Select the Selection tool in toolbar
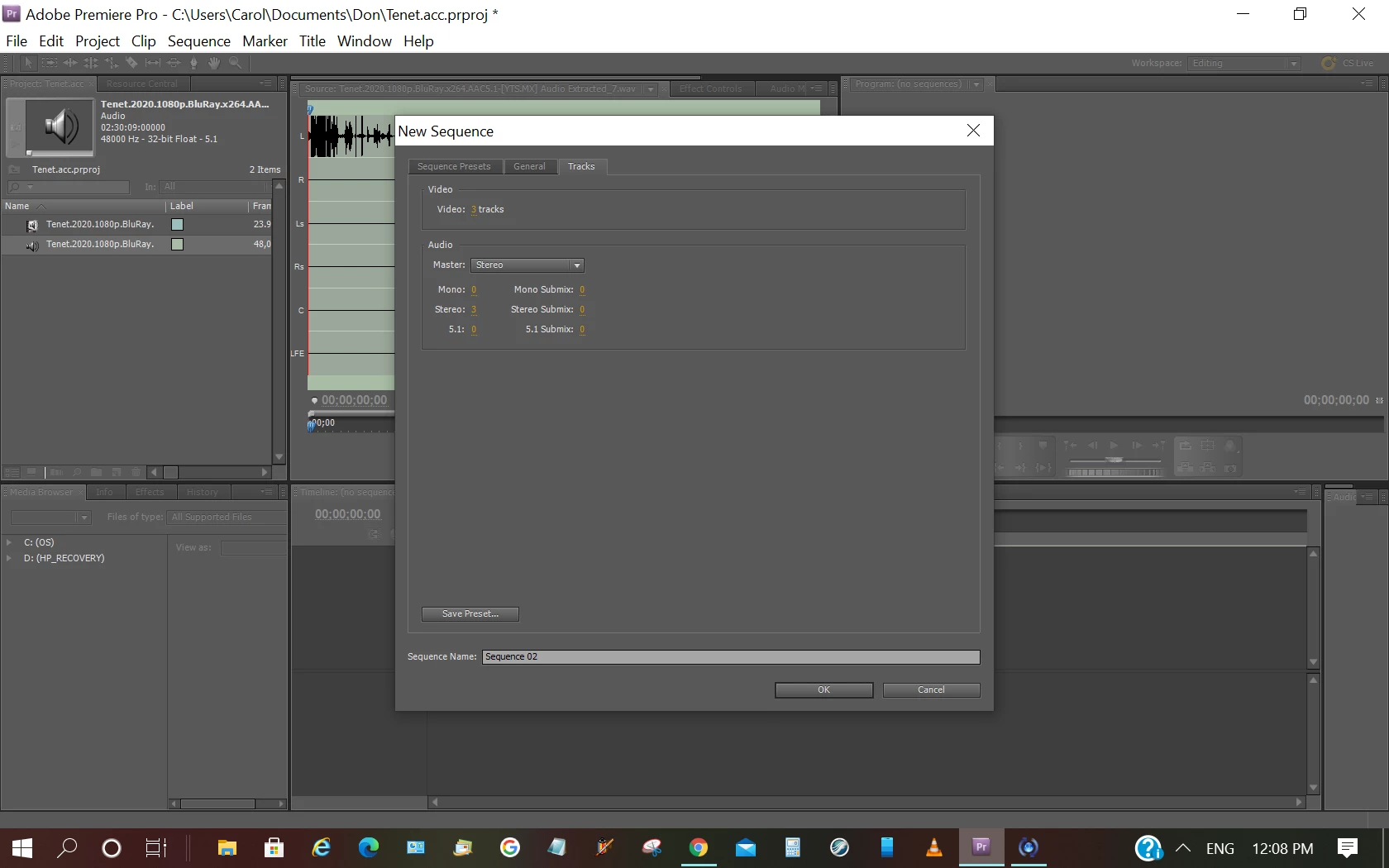This screenshot has width=1389, height=868. [28, 63]
